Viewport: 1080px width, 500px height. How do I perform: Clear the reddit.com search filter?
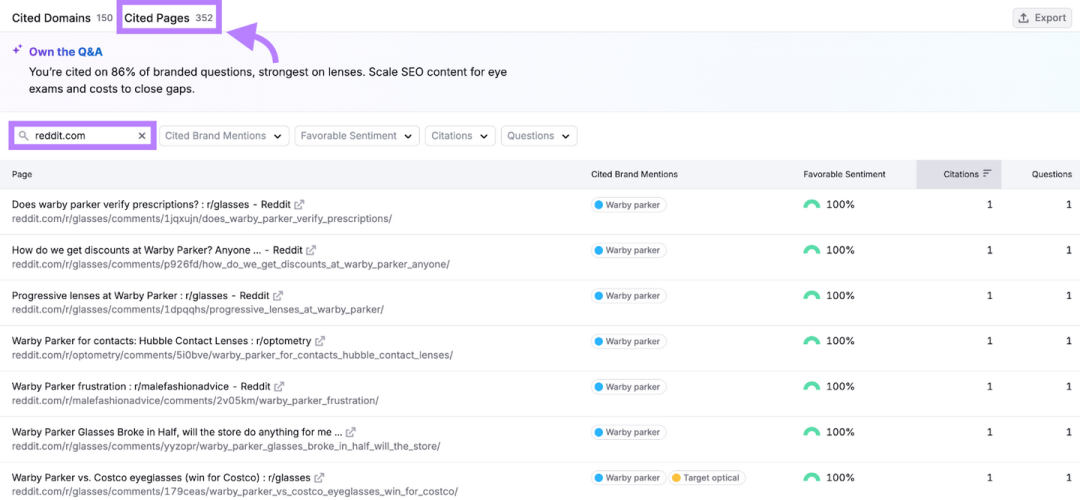pyautogui.click(x=142, y=136)
